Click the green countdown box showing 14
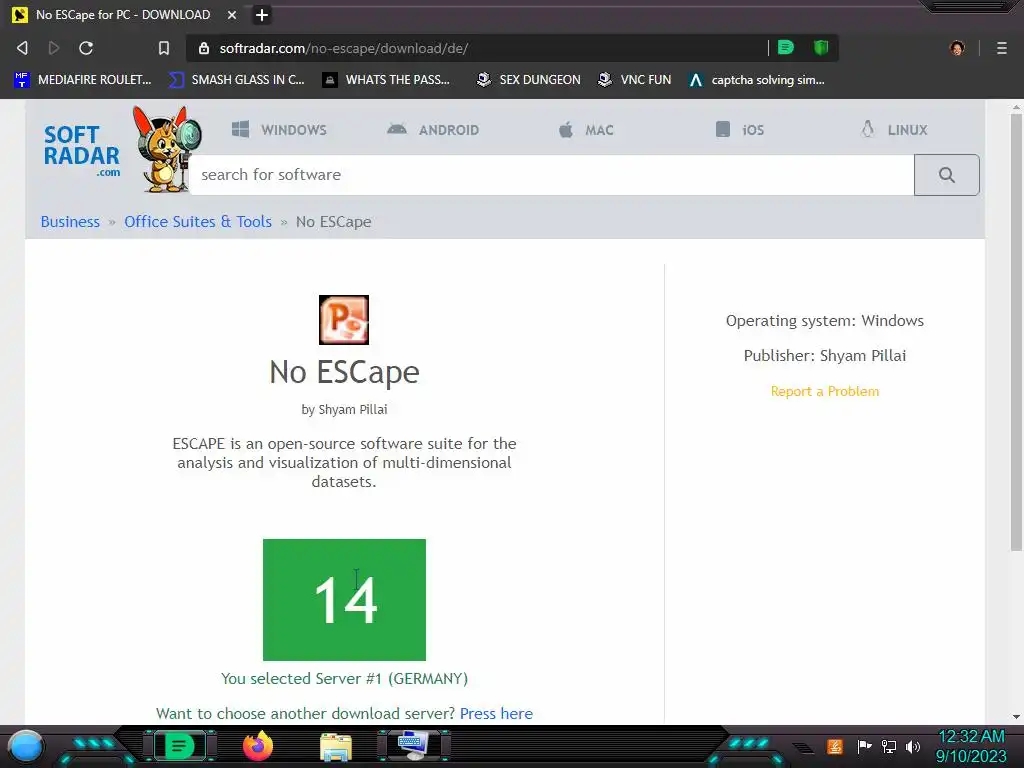1024x768 pixels. 344,600
